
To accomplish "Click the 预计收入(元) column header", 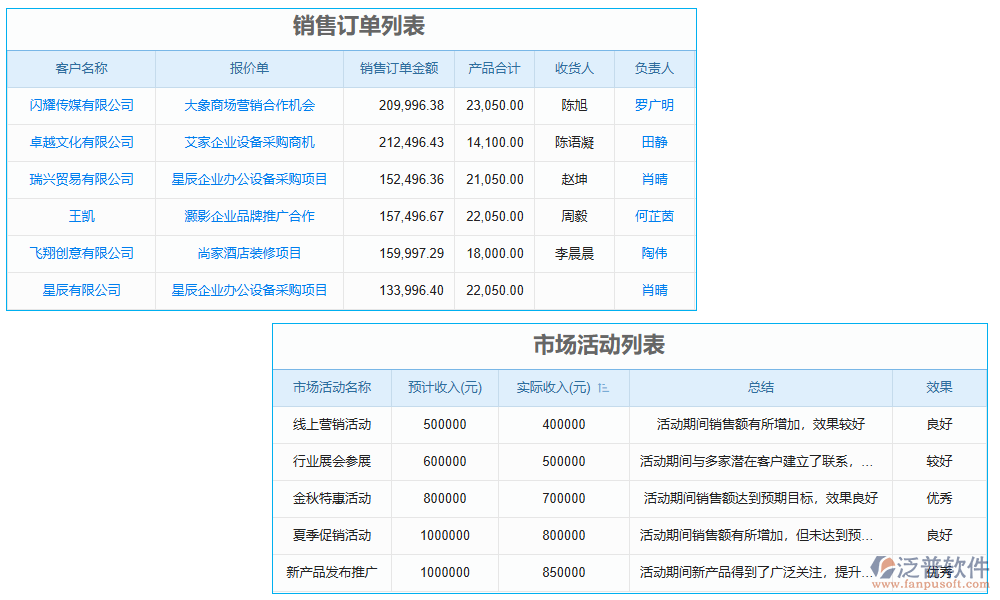I will point(443,388).
